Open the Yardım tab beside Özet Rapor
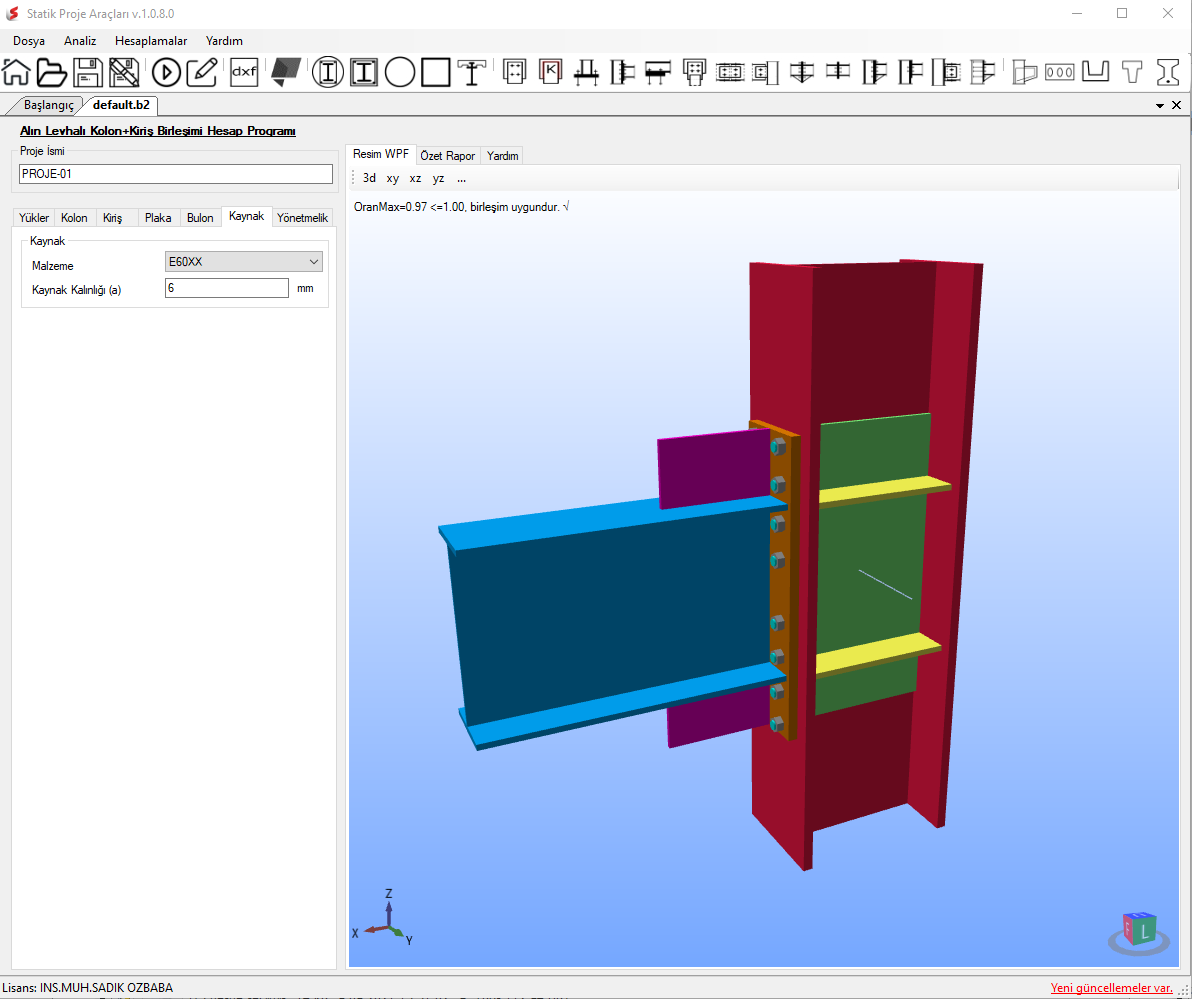Screen dimensions: 1192x999 tap(502, 155)
